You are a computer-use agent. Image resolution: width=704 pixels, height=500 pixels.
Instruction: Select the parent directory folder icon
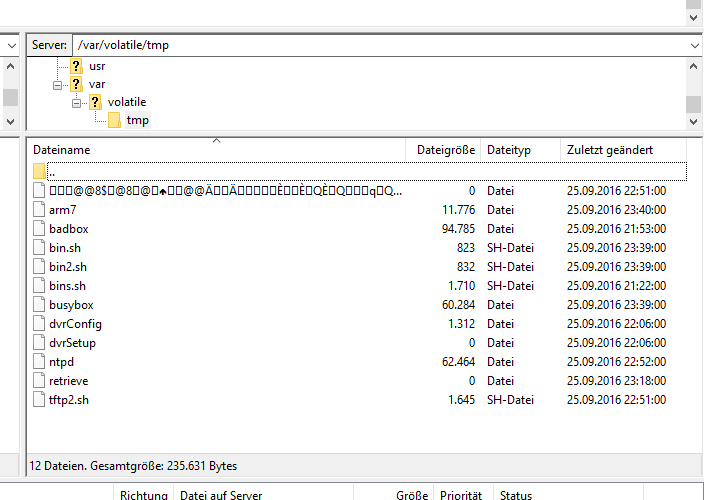[39, 171]
